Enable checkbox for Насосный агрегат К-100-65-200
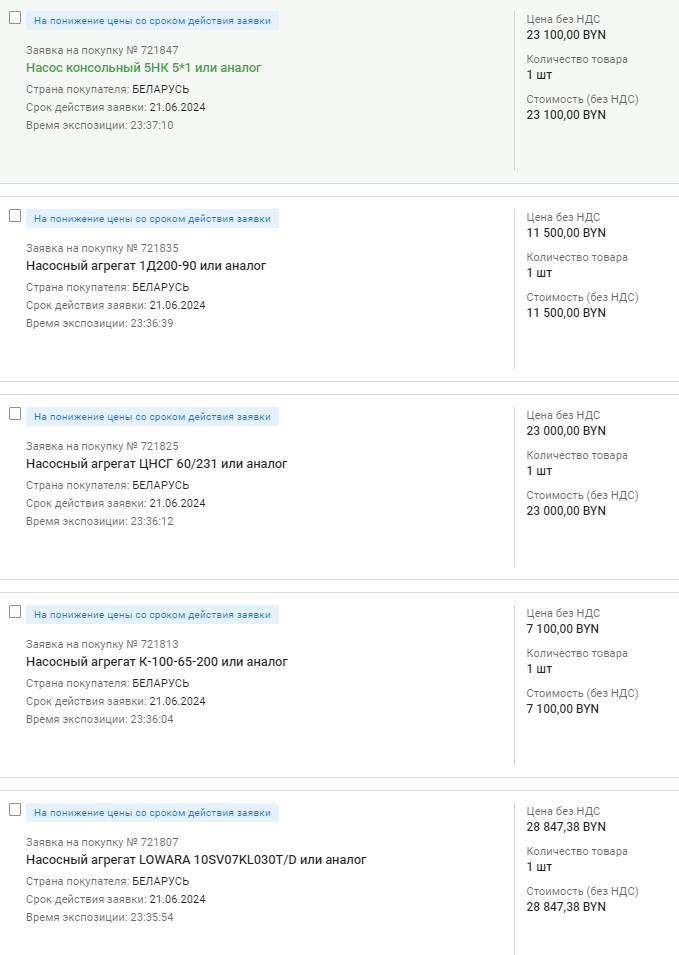This screenshot has height=955, width=679. (15, 612)
